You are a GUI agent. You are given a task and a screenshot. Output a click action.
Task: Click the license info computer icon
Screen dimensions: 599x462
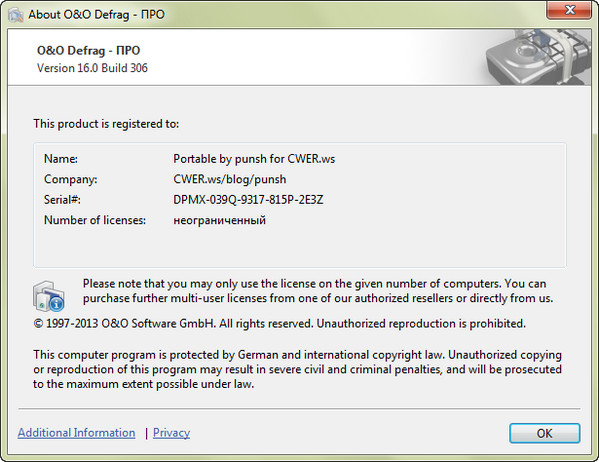click(49, 296)
